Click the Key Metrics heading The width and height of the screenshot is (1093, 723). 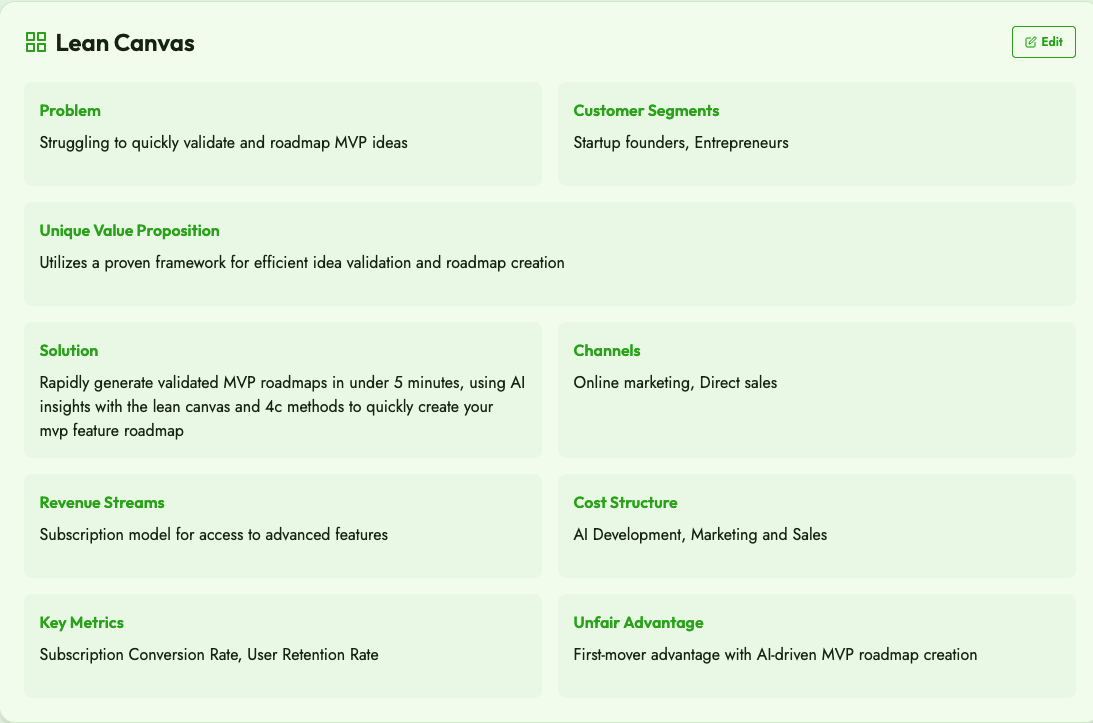tap(82, 623)
